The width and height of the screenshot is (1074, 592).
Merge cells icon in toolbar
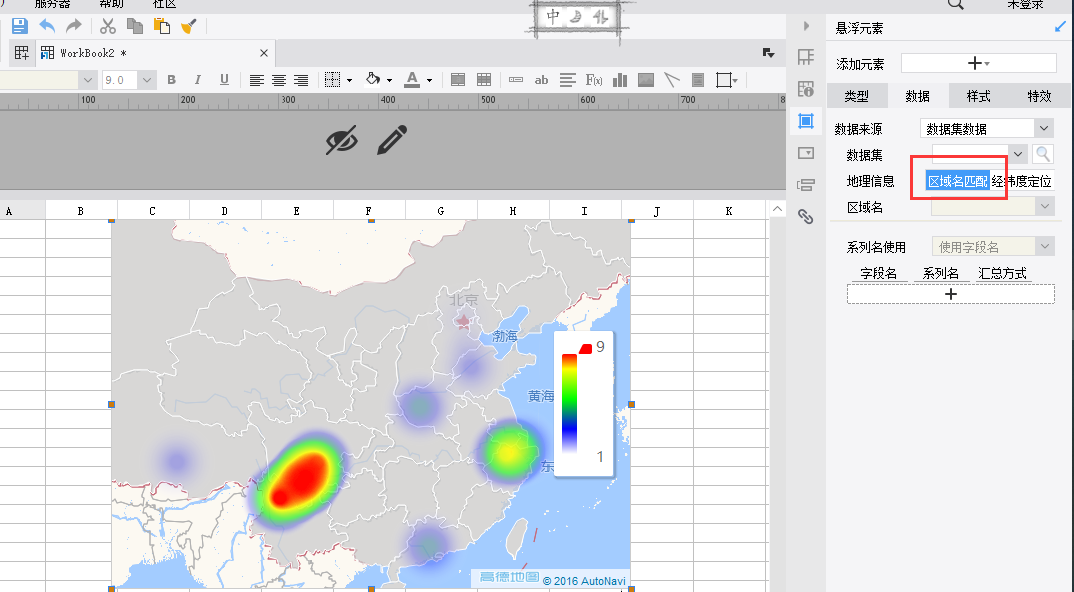click(x=458, y=80)
